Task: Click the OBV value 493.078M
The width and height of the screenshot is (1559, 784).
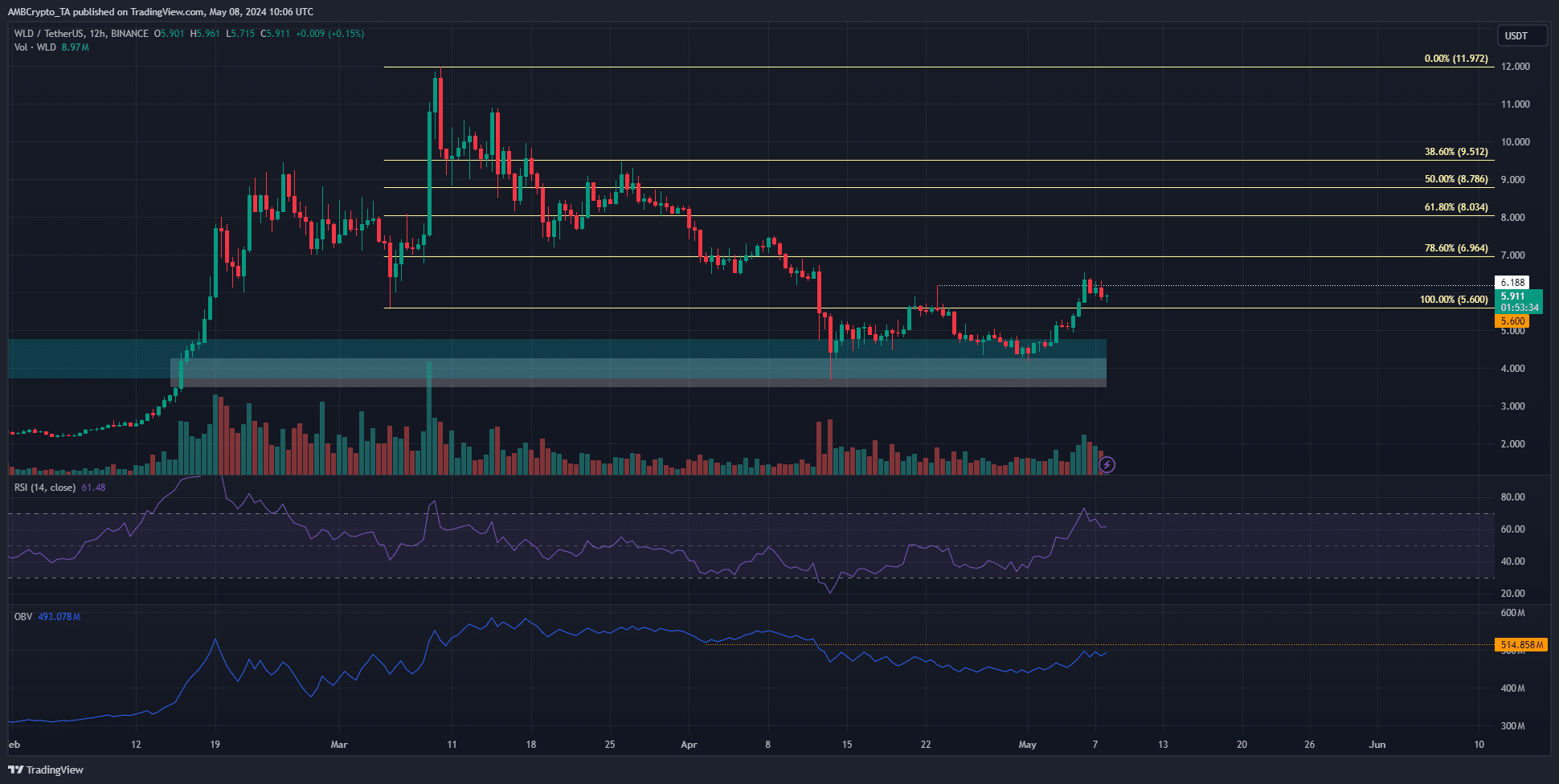Action: [59, 617]
